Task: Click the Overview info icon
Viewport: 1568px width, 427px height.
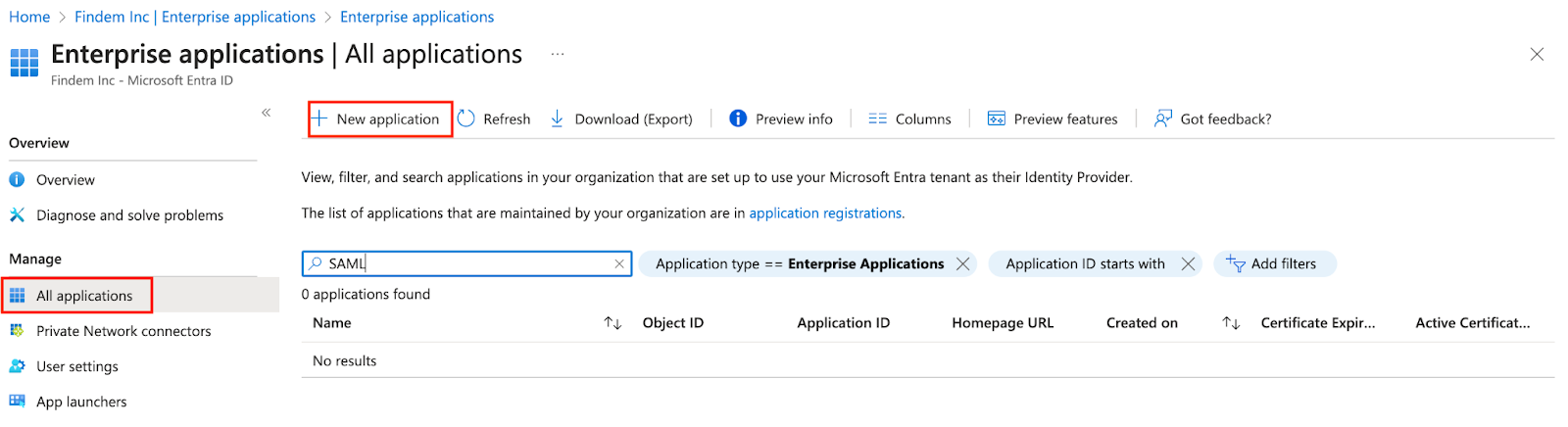Action: (x=17, y=180)
